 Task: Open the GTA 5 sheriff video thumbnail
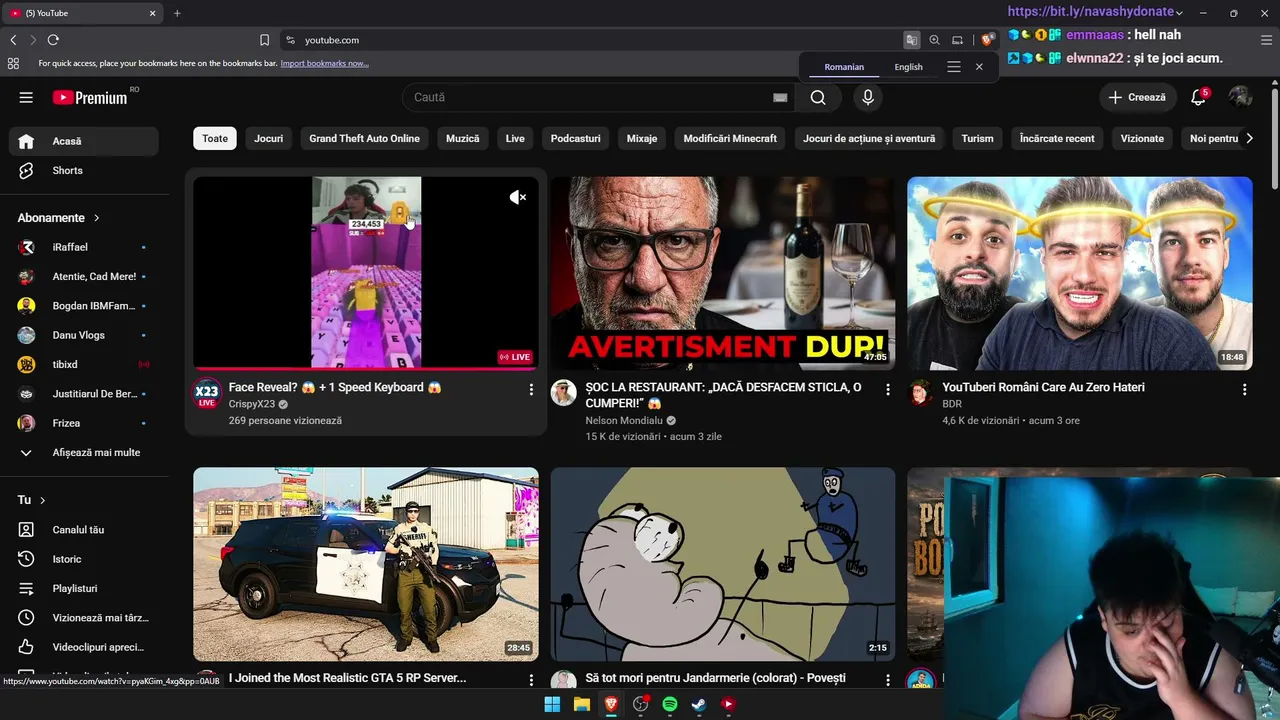[366, 564]
